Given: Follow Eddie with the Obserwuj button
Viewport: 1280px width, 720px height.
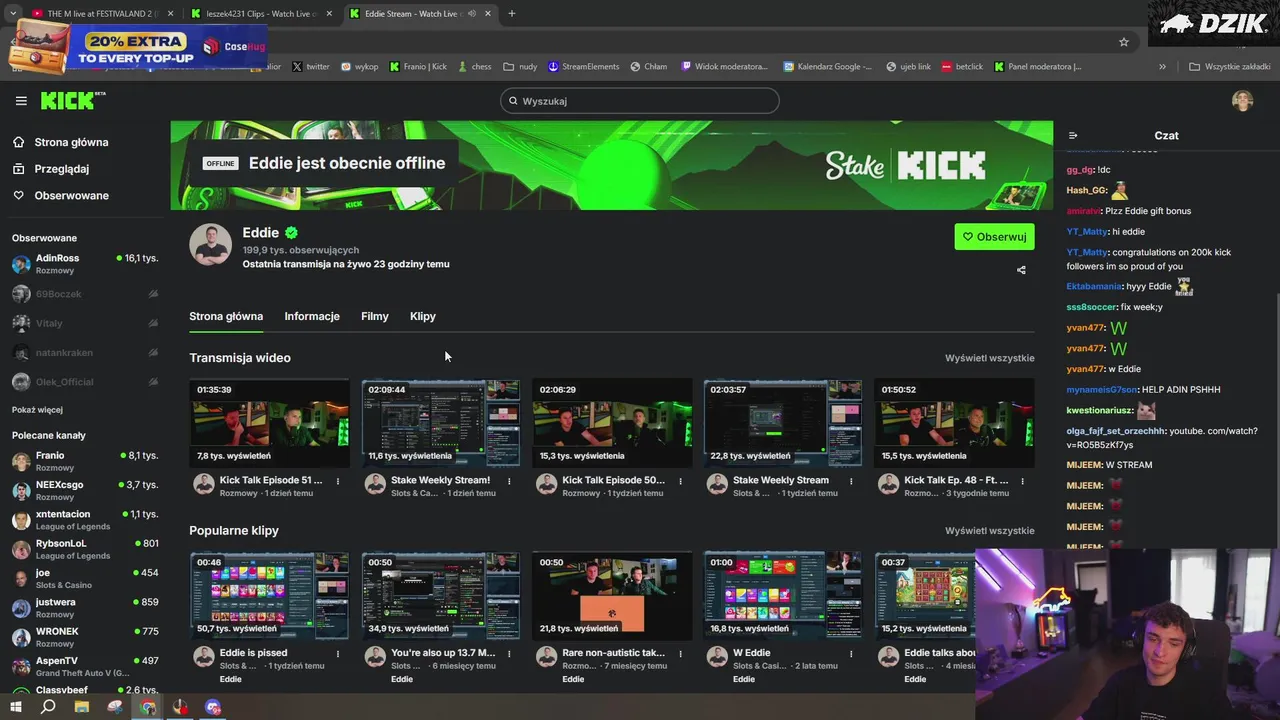Looking at the screenshot, I should coord(994,237).
